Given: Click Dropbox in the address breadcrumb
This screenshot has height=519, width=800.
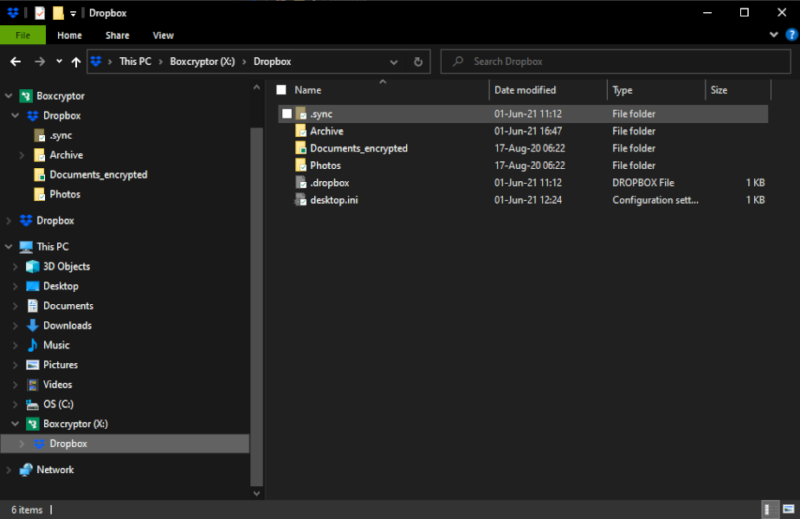Looking at the screenshot, I should 272,61.
